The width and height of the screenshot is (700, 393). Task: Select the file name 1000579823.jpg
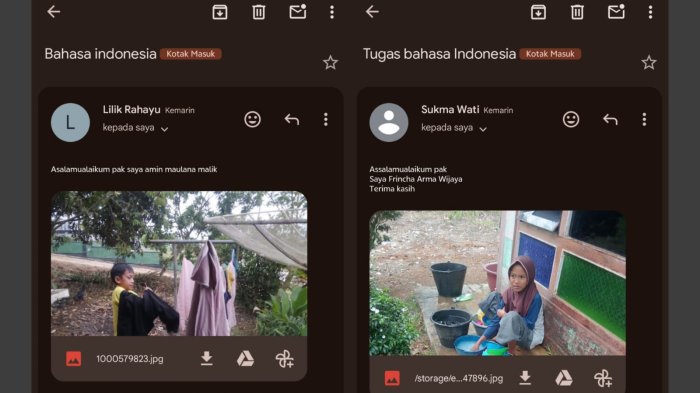(x=130, y=359)
